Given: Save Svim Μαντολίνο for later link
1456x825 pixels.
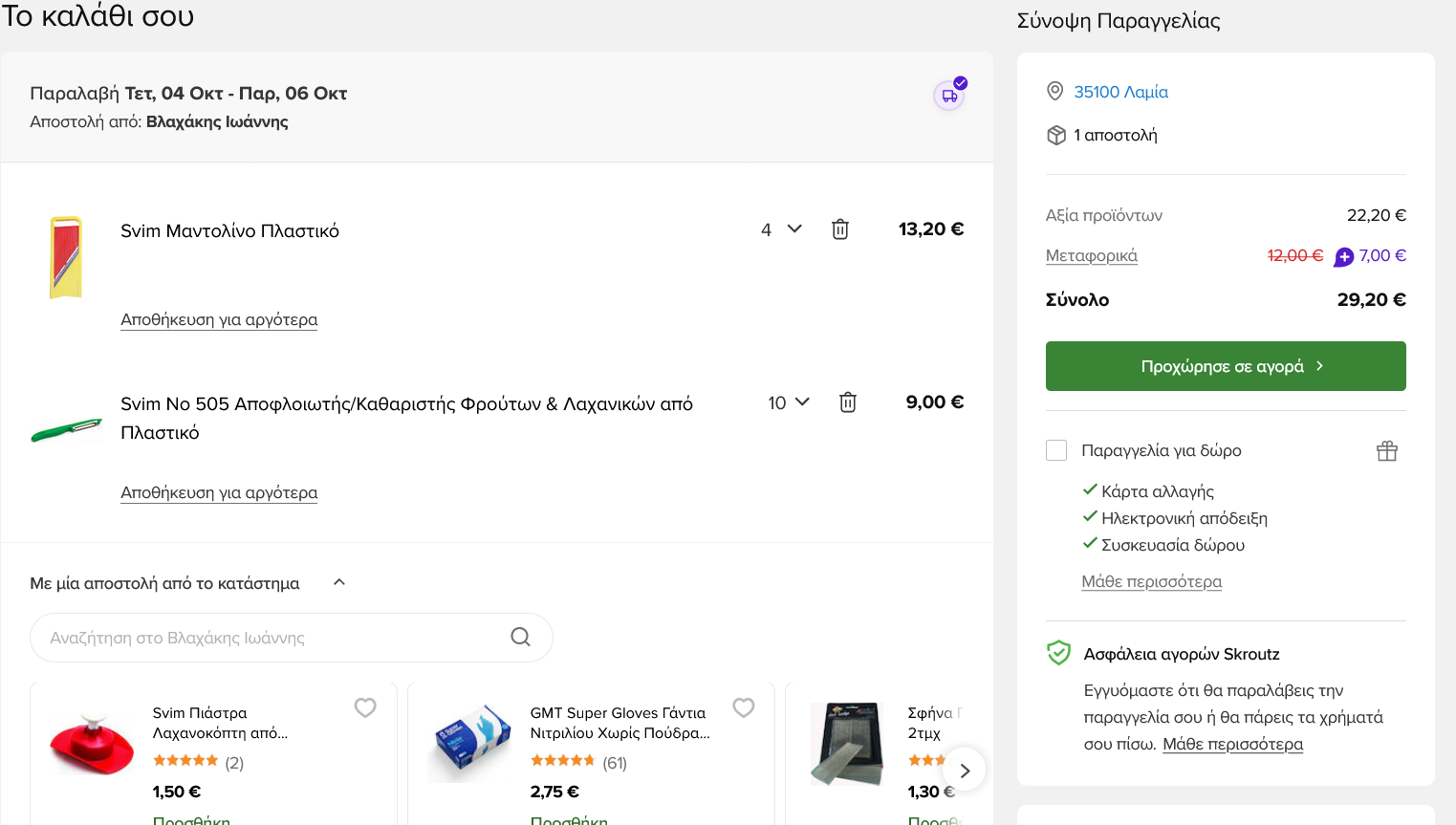Looking at the screenshot, I should pyautogui.click(x=219, y=319).
